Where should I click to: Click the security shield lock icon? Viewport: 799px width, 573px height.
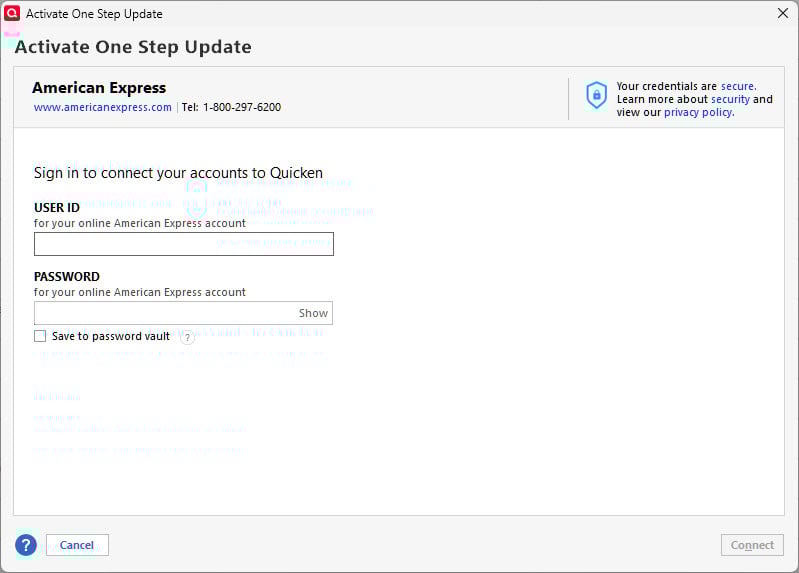tap(596, 95)
